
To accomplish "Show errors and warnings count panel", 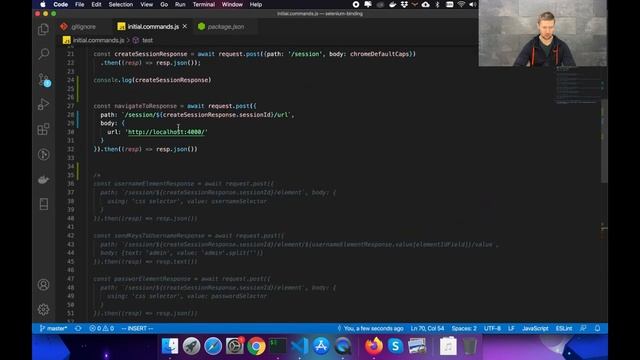I will pyautogui.click(x=101, y=328).
